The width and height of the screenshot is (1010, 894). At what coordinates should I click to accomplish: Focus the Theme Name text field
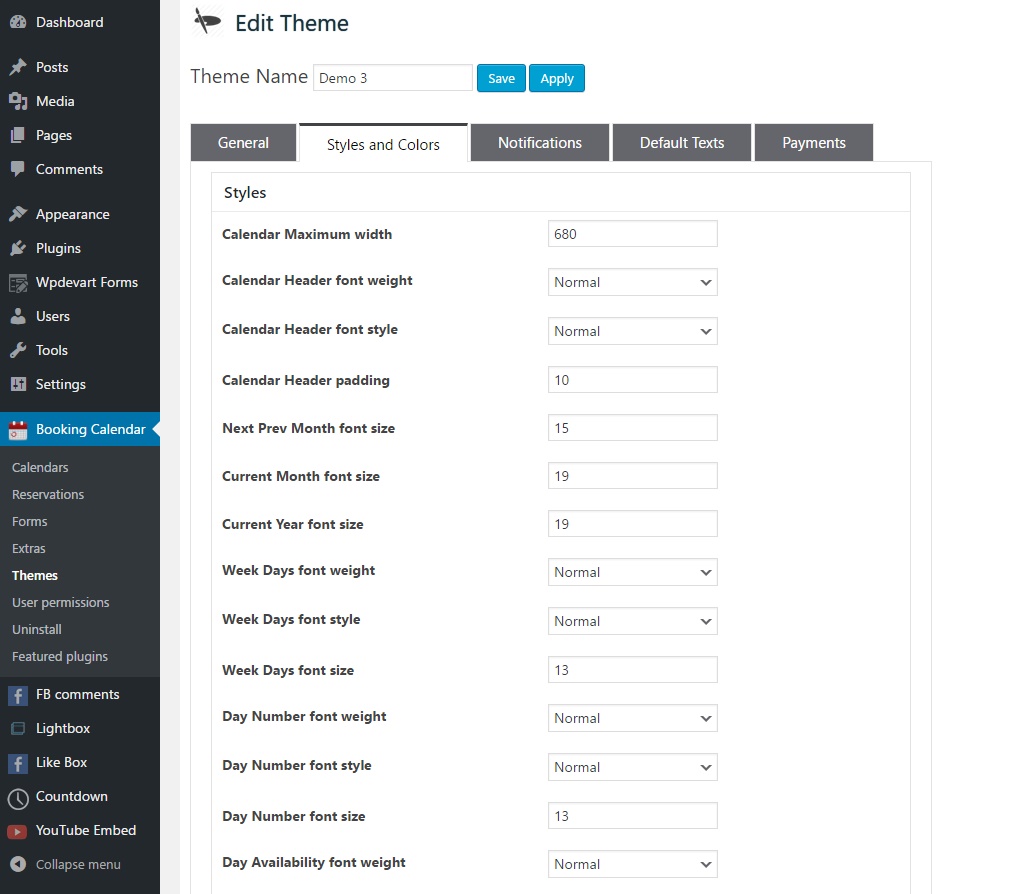392,78
